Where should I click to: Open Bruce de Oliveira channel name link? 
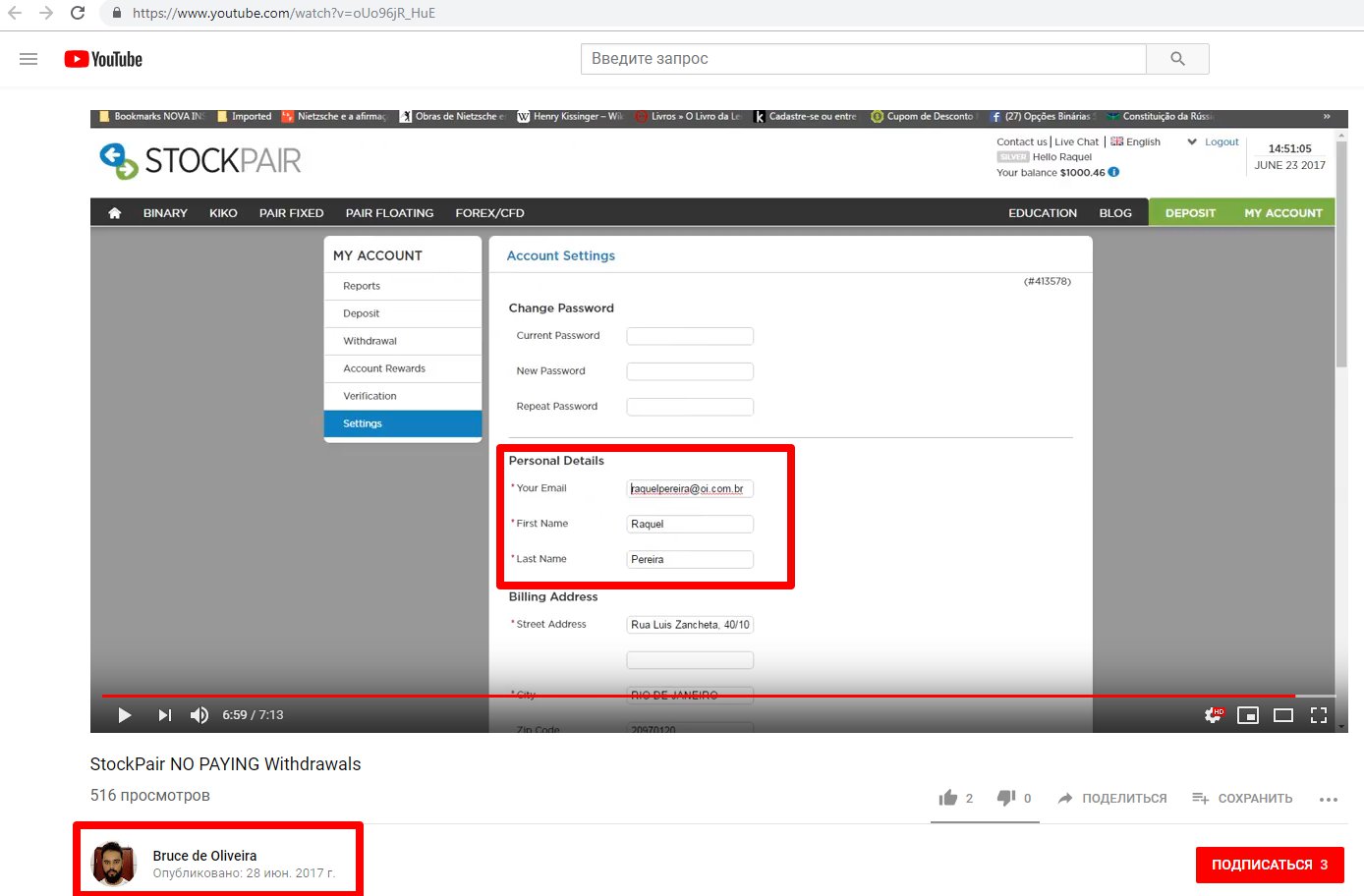pyautogui.click(x=204, y=856)
